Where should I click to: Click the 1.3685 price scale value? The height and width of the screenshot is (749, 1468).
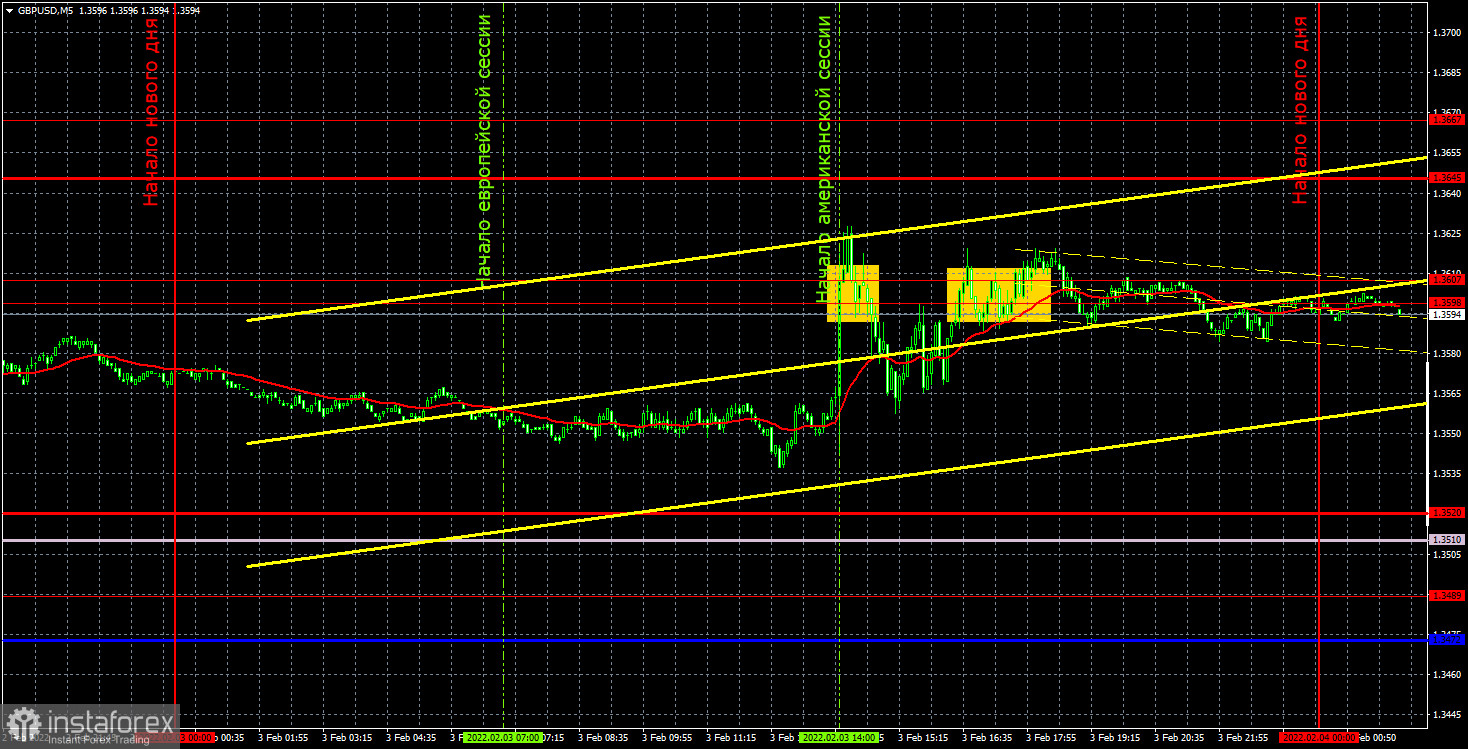coord(1447,73)
